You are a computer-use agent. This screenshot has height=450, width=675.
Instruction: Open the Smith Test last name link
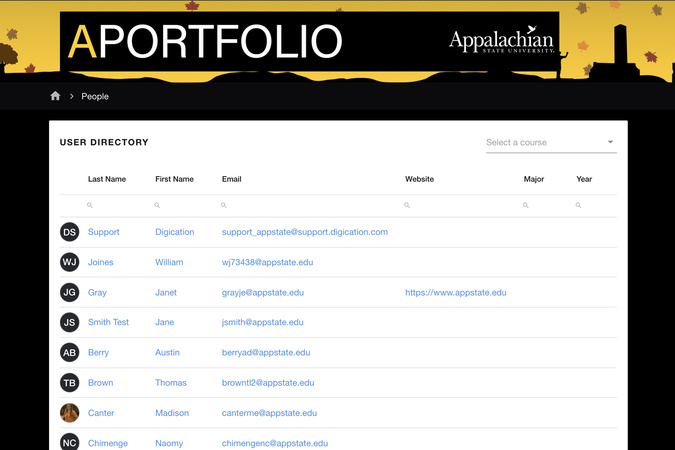(108, 322)
